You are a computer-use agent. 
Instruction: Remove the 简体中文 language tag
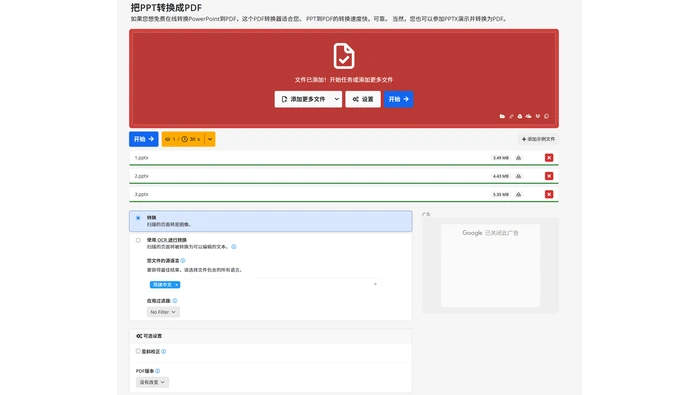(x=177, y=285)
